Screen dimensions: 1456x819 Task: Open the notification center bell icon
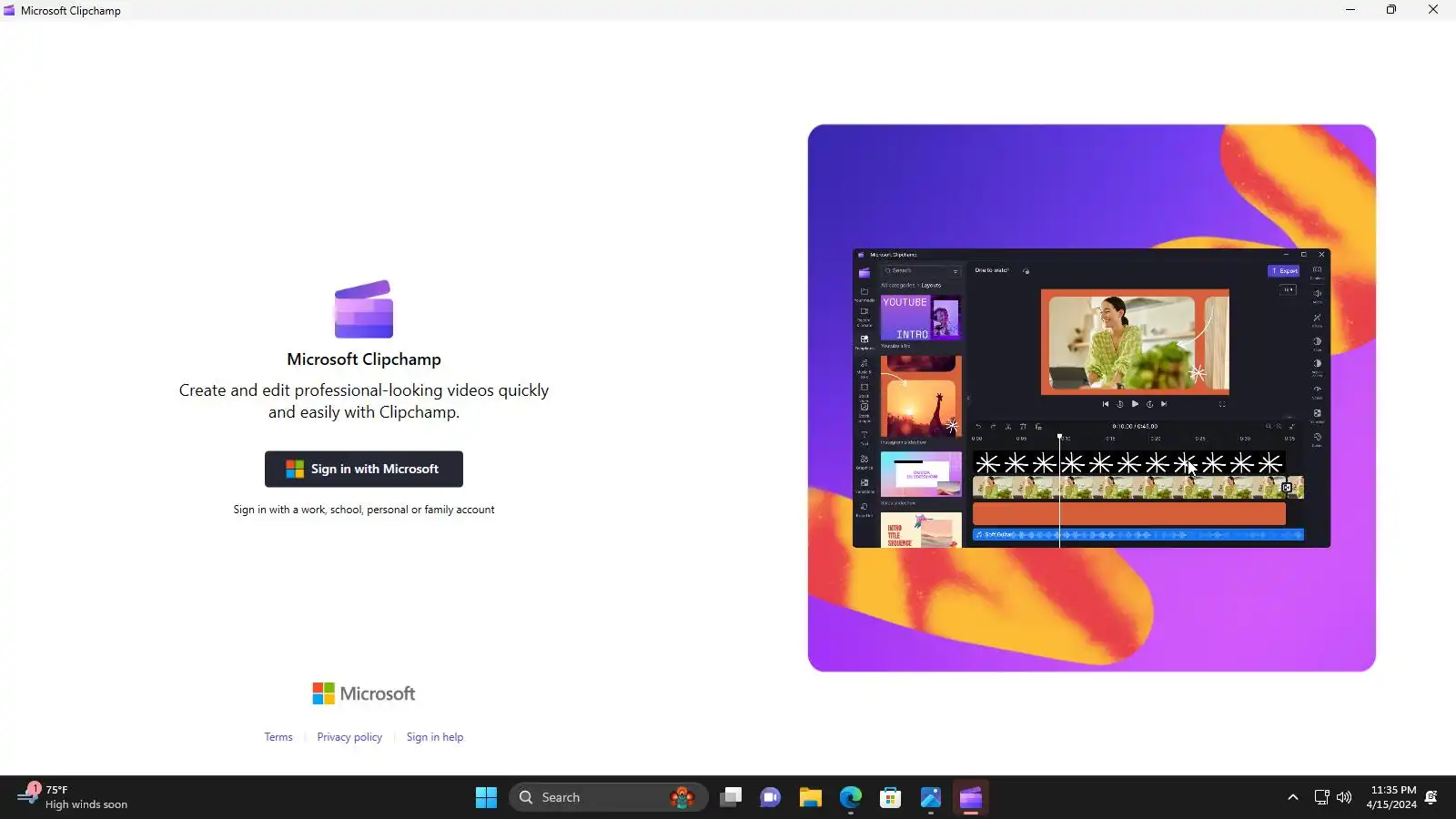1431,797
